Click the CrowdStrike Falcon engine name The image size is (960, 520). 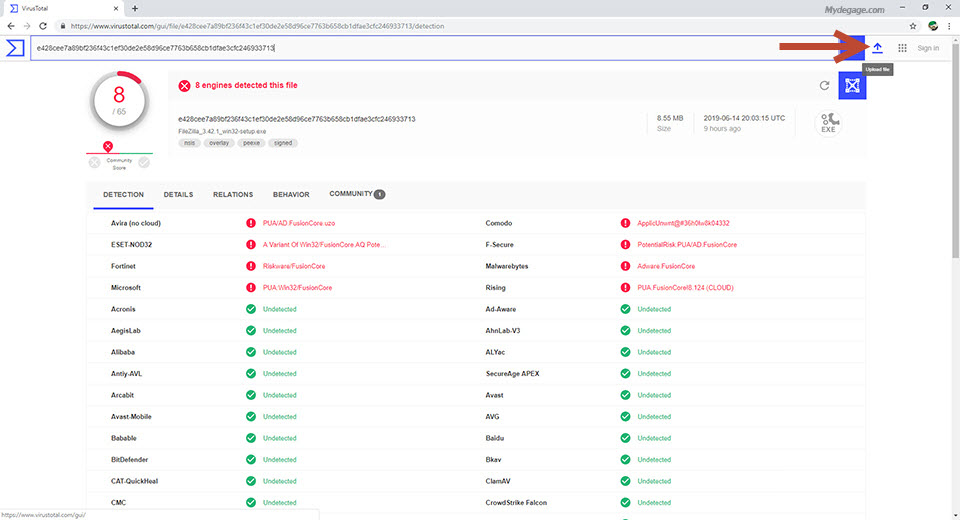516,502
